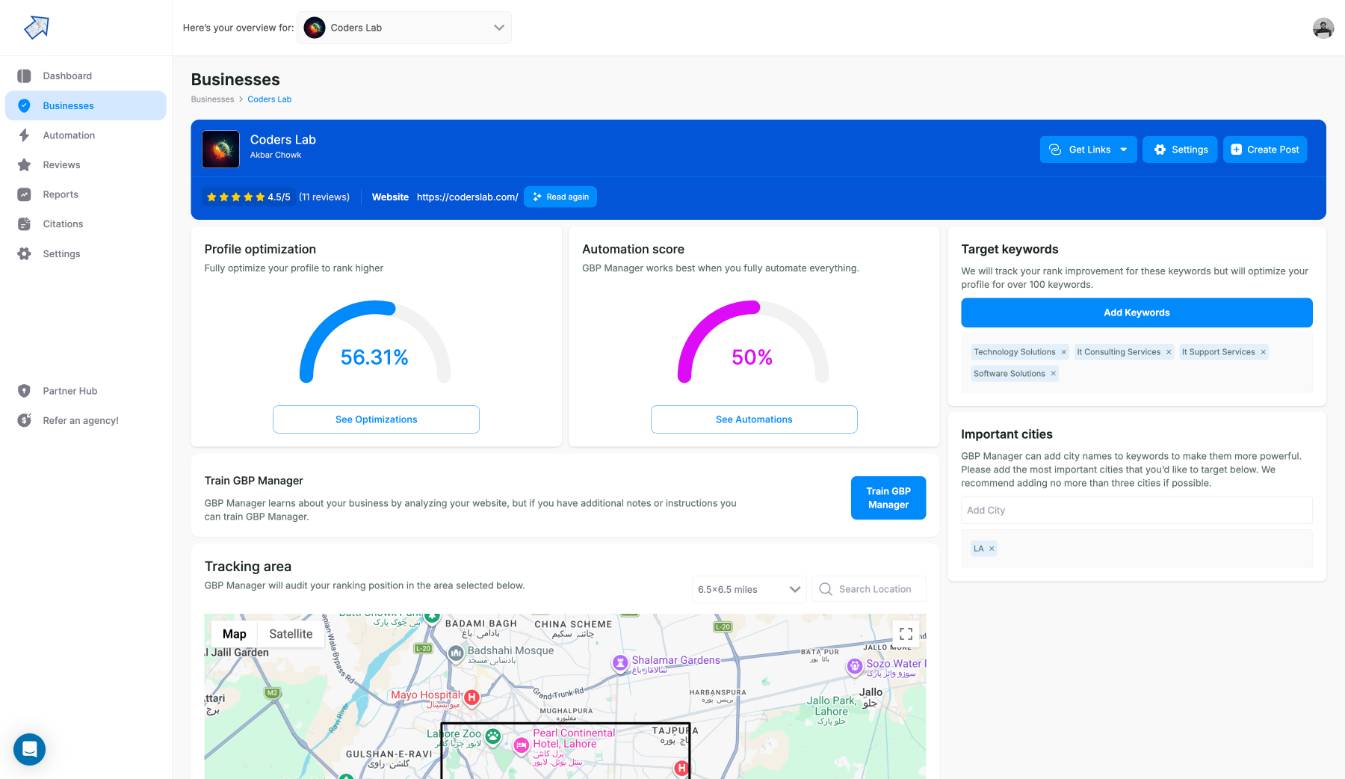Expand the Get Links dropdown

point(1088,150)
